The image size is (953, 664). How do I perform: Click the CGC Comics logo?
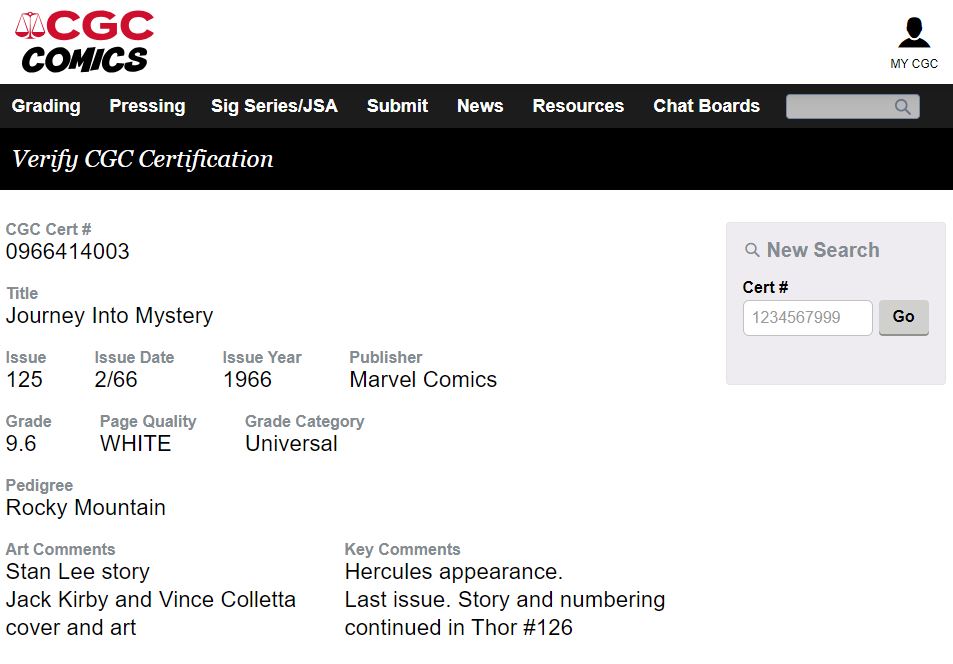[84, 41]
